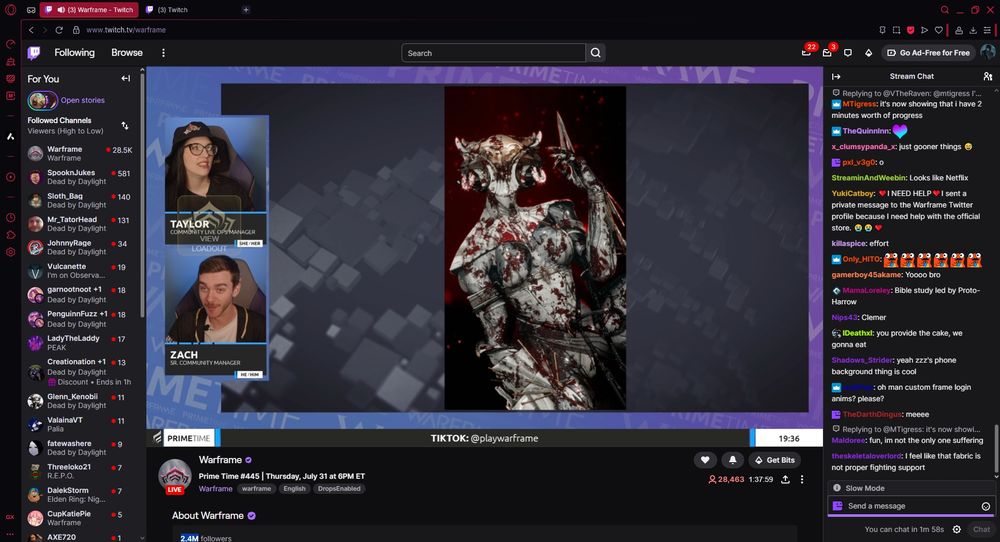Viewport: 1000px width, 542px height.
Task: Click the Twitch home logo
Action: click(x=34, y=53)
